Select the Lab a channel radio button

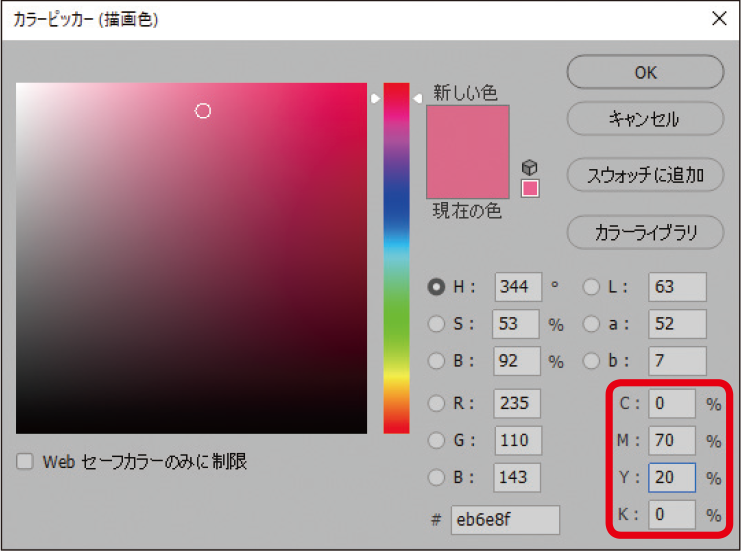tap(591, 324)
